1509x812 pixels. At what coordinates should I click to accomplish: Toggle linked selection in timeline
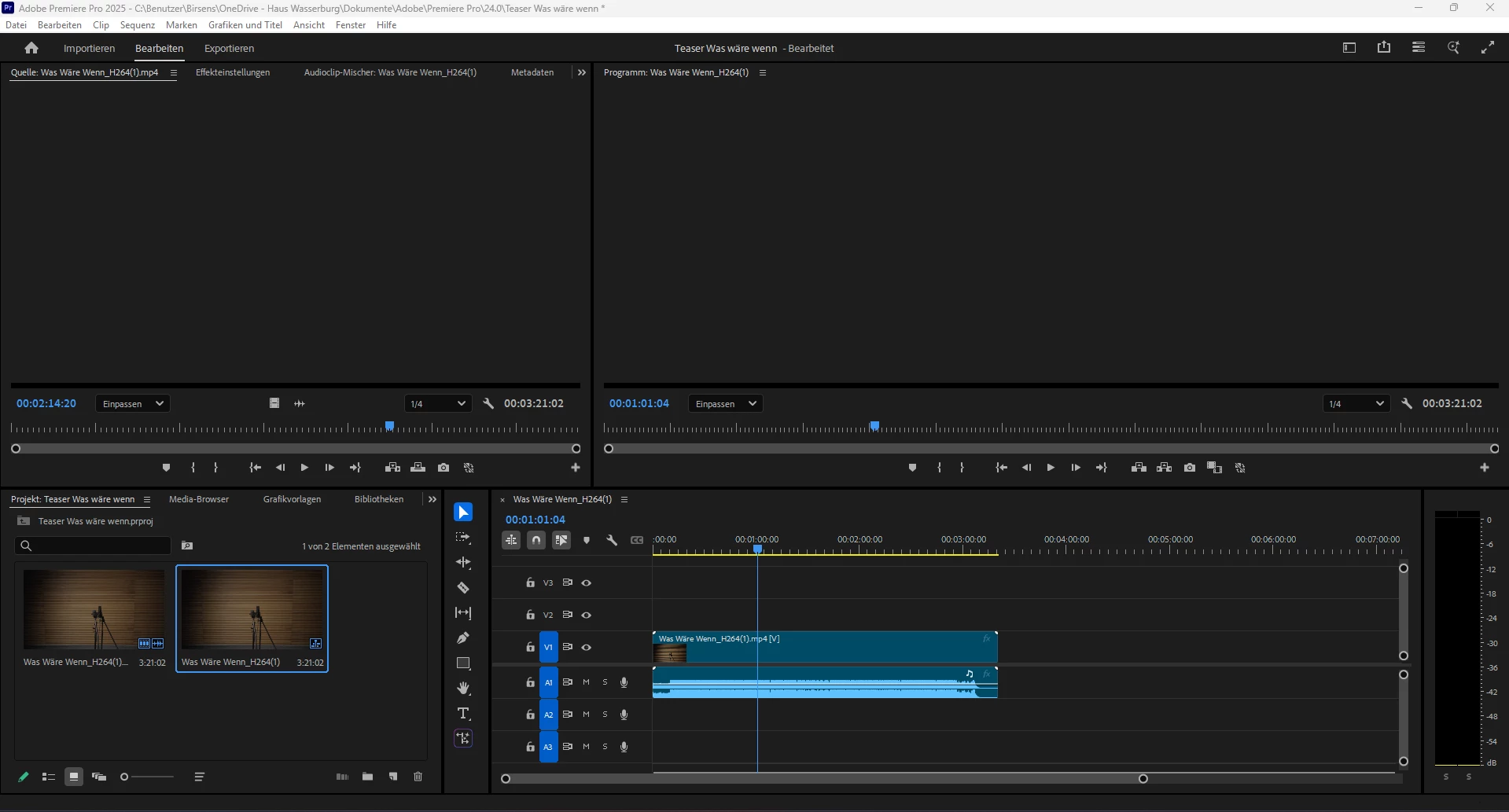pos(561,540)
